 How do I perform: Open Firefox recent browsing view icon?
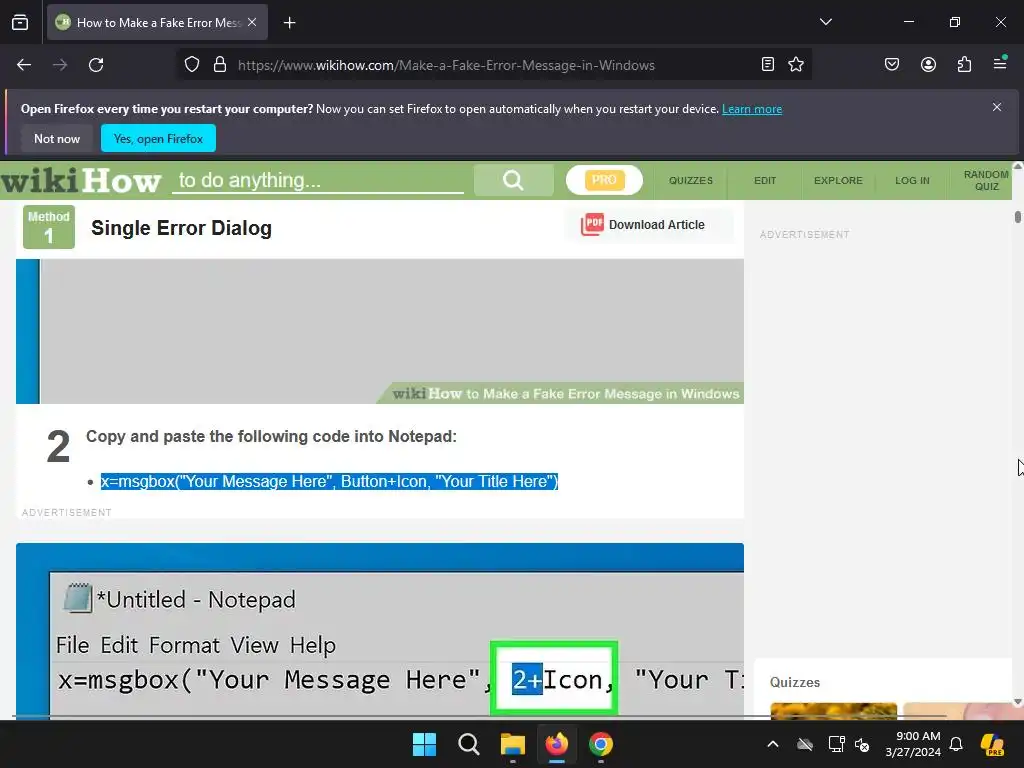[20, 22]
